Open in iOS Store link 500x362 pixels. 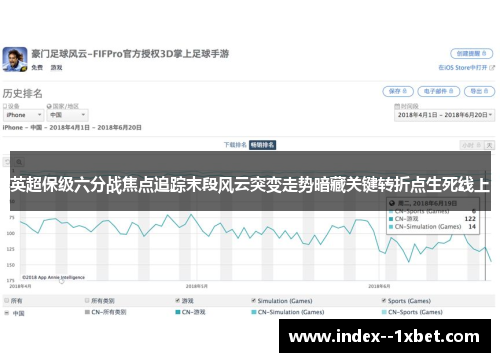click(463, 67)
